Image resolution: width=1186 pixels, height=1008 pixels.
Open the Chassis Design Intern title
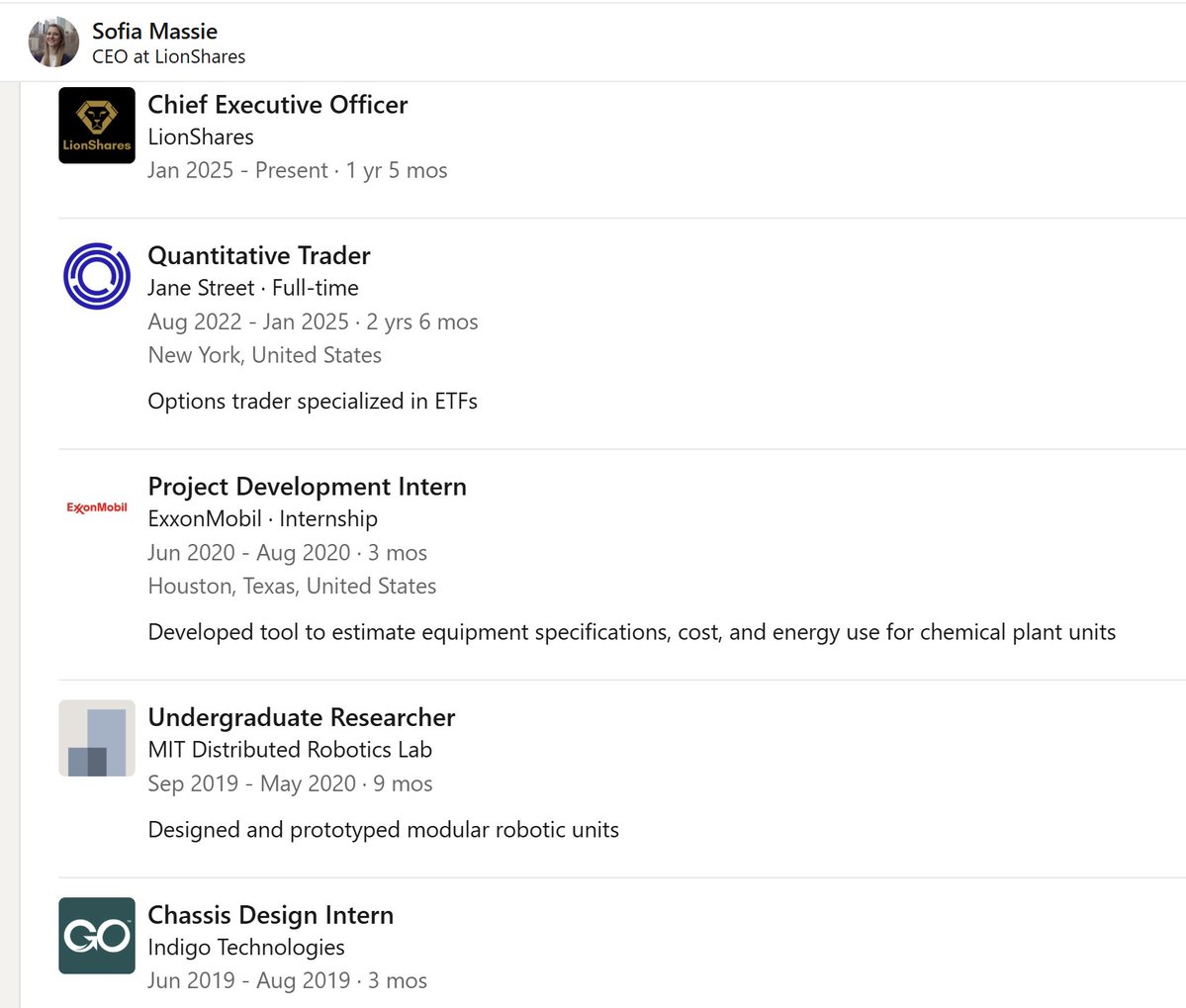270,915
